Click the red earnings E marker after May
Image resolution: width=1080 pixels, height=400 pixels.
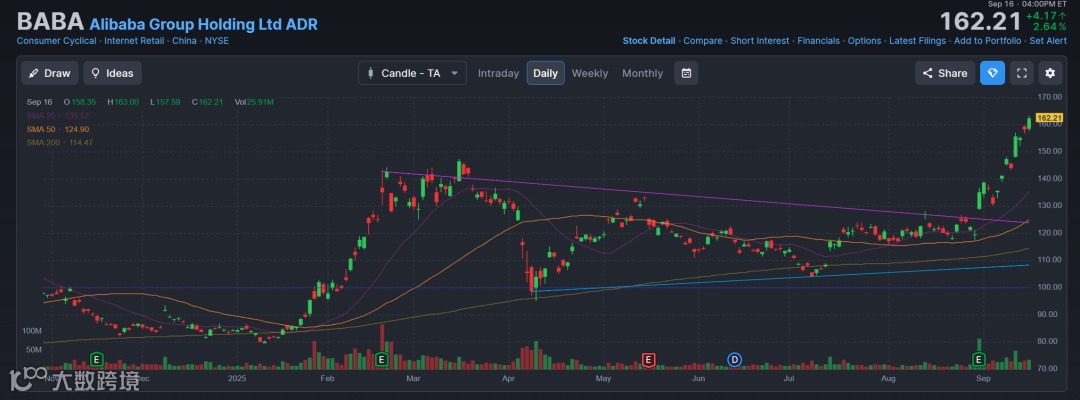(647, 359)
